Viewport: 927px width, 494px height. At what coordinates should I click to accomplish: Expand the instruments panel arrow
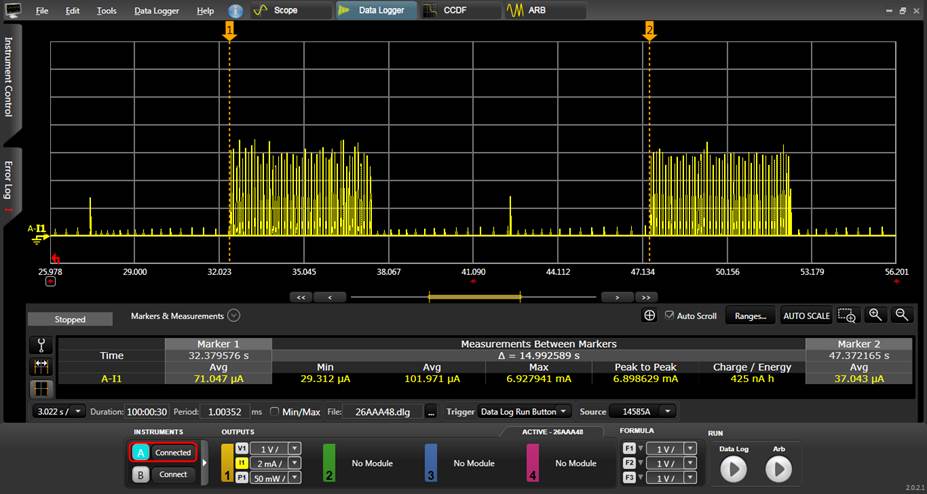coord(205,463)
